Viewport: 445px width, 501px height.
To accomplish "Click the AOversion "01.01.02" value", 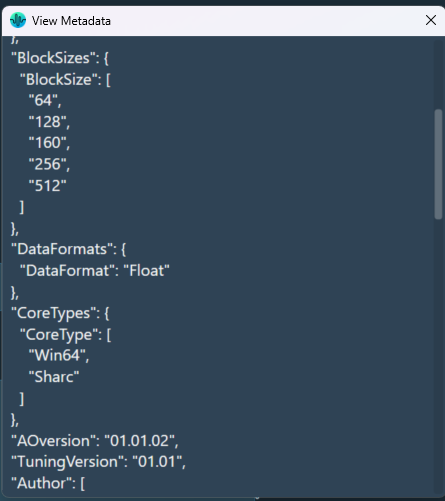I will (x=139, y=441).
